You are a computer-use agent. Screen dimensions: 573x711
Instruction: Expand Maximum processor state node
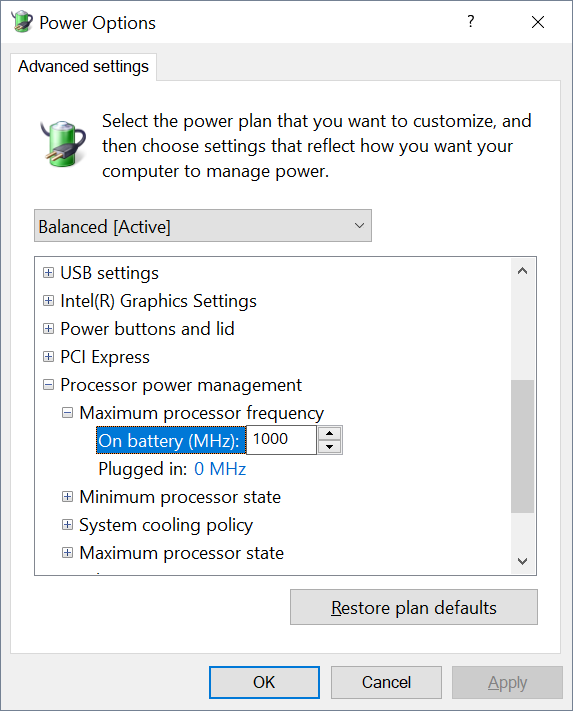pos(67,553)
